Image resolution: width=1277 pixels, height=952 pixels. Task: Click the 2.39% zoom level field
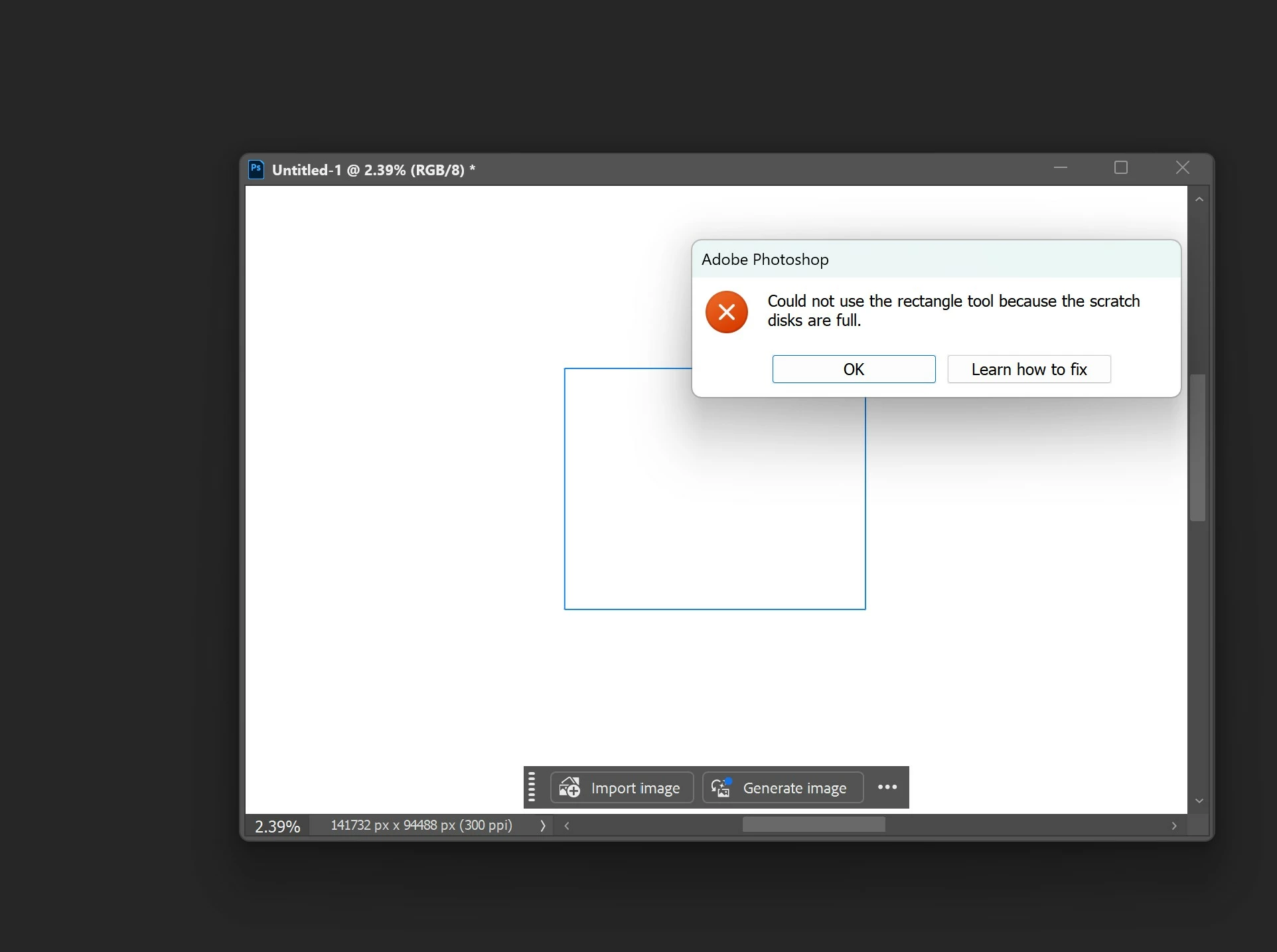tap(277, 826)
